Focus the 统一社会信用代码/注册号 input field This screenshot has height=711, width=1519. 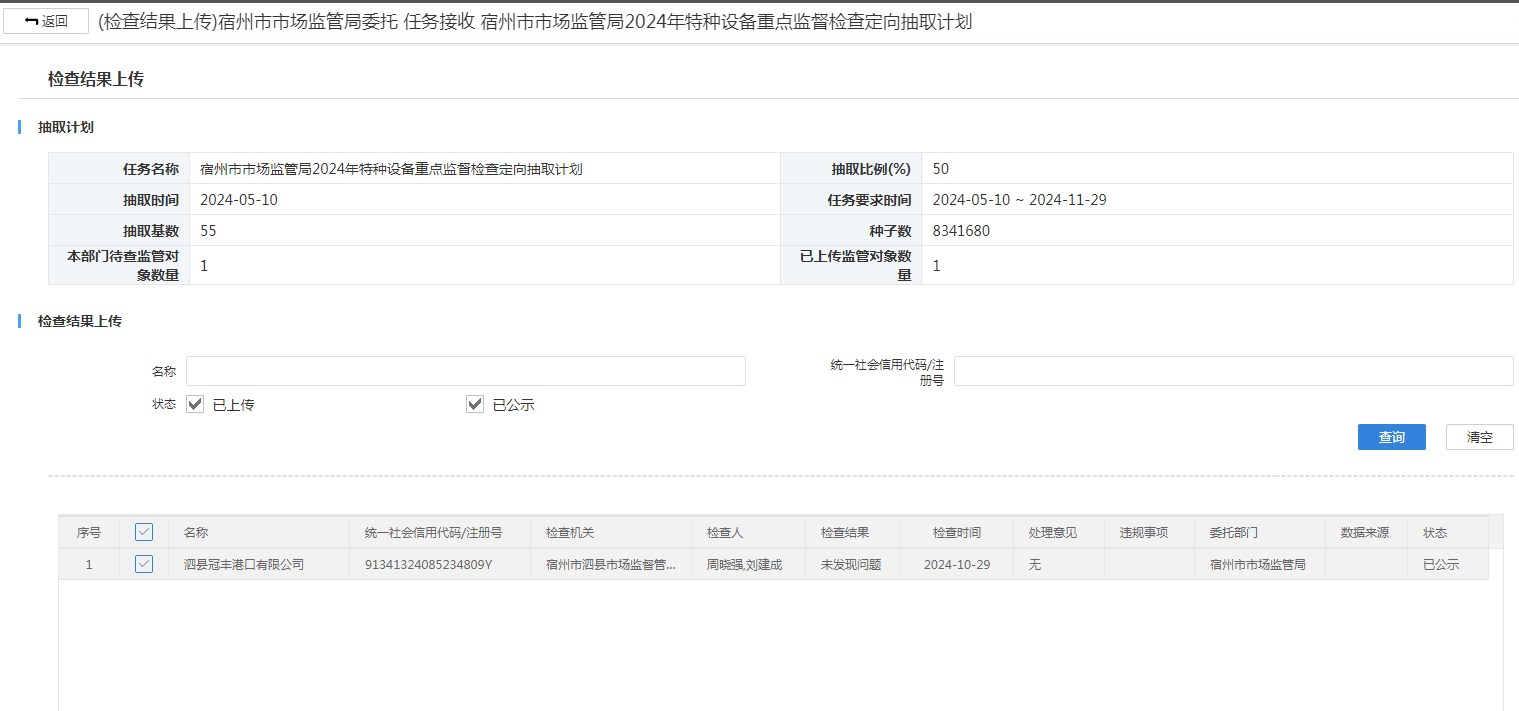pos(1233,371)
